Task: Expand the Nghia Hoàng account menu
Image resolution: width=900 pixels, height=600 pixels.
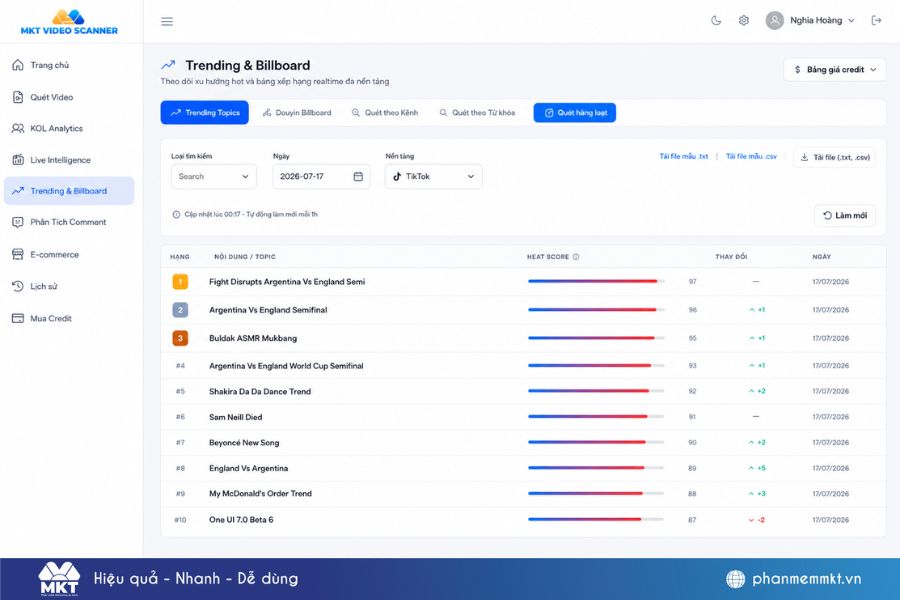Action: click(x=810, y=21)
